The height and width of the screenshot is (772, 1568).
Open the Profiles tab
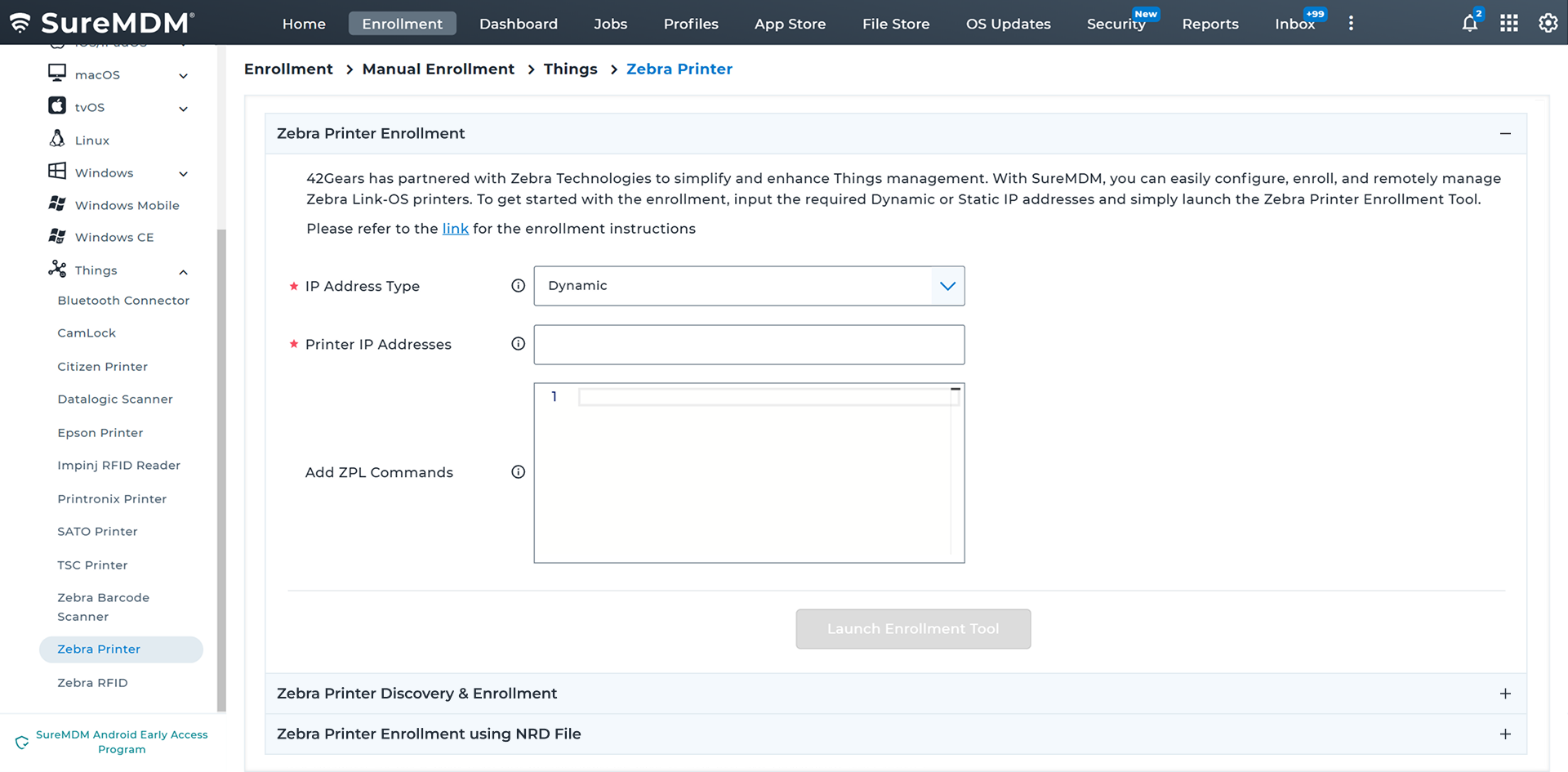pyautogui.click(x=691, y=24)
